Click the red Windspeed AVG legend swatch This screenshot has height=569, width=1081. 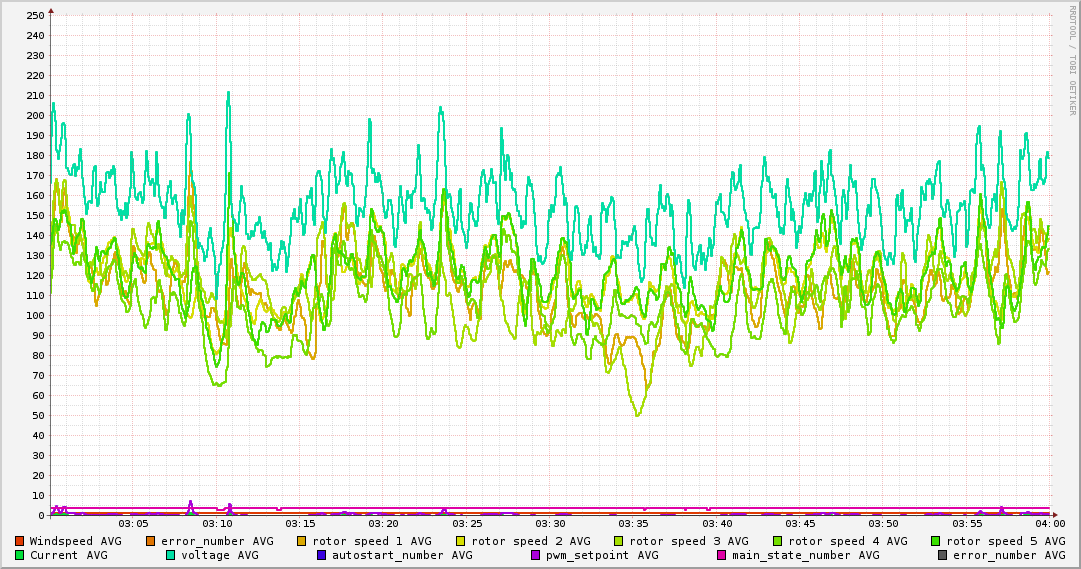tap(19, 541)
